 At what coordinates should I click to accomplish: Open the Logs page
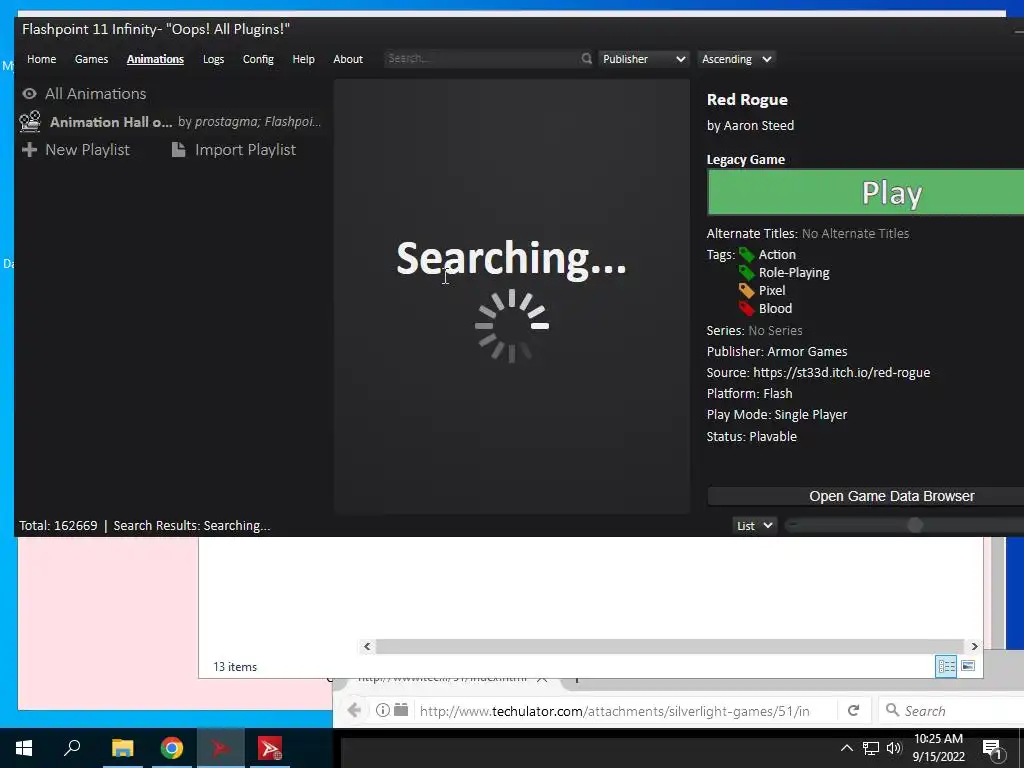click(x=214, y=59)
